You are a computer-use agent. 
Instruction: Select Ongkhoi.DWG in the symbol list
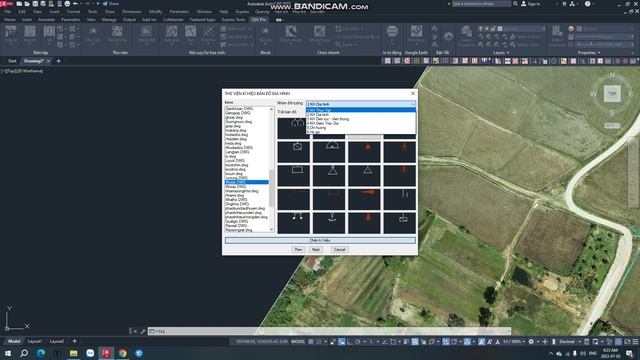click(237, 204)
